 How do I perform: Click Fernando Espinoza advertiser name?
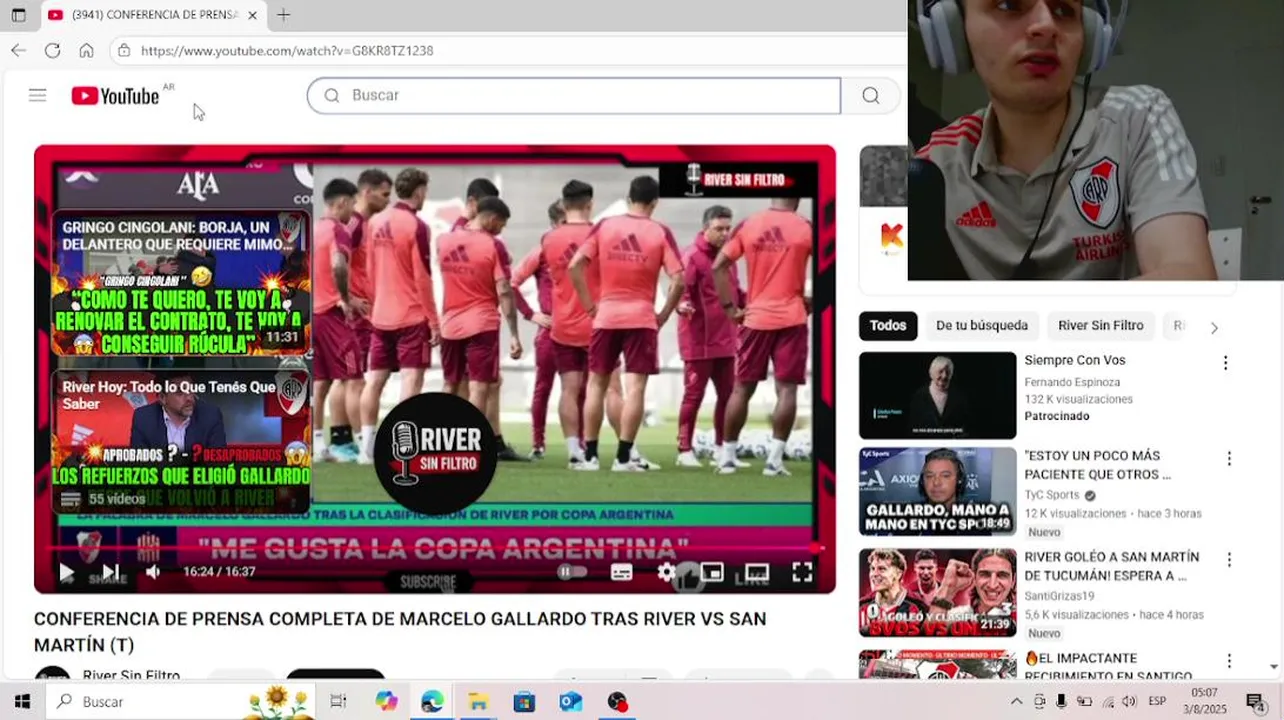[1072, 382]
